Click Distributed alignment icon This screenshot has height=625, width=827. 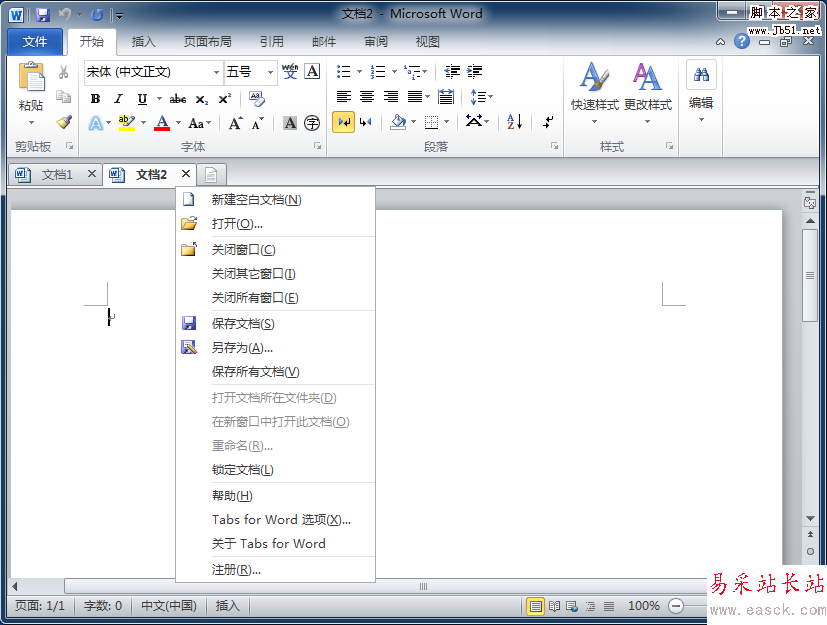446,97
